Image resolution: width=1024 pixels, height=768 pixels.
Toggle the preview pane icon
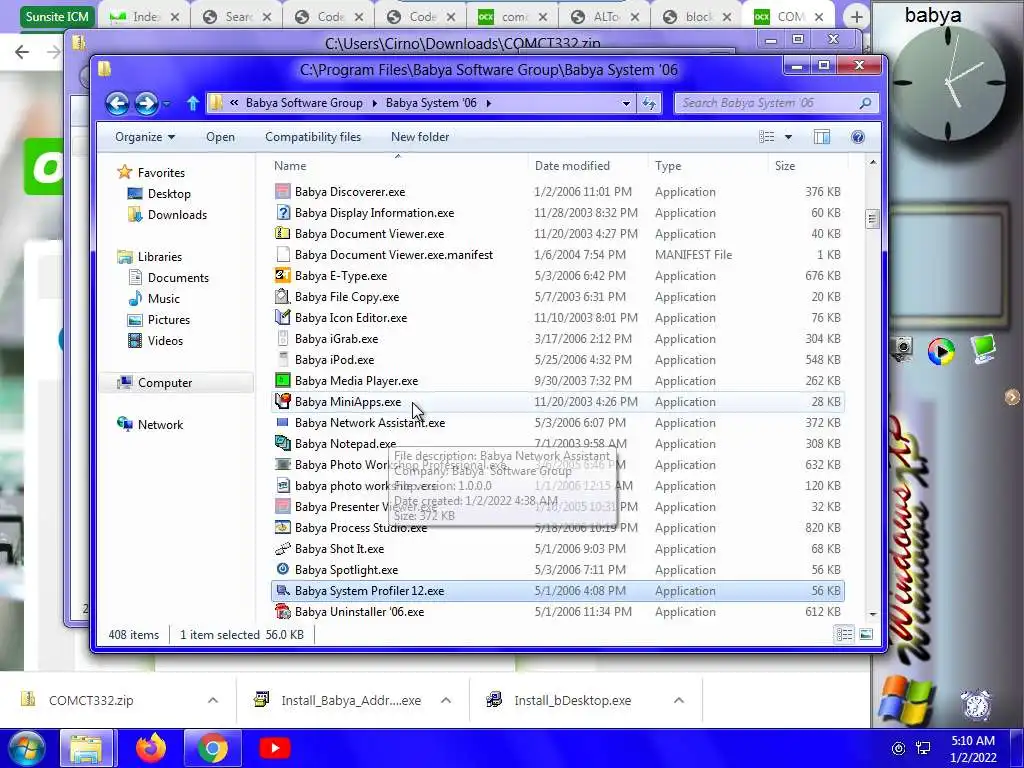click(822, 136)
